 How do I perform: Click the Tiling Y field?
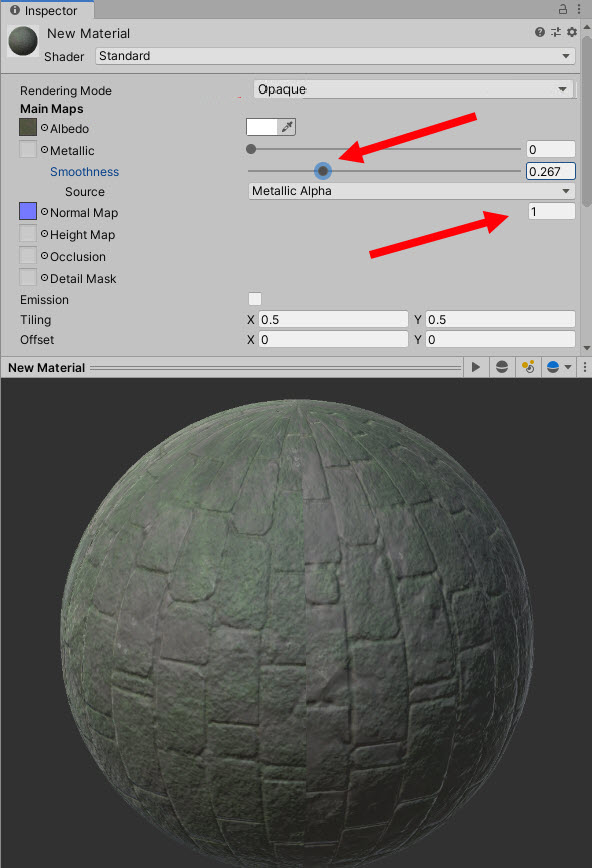click(x=500, y=319)
